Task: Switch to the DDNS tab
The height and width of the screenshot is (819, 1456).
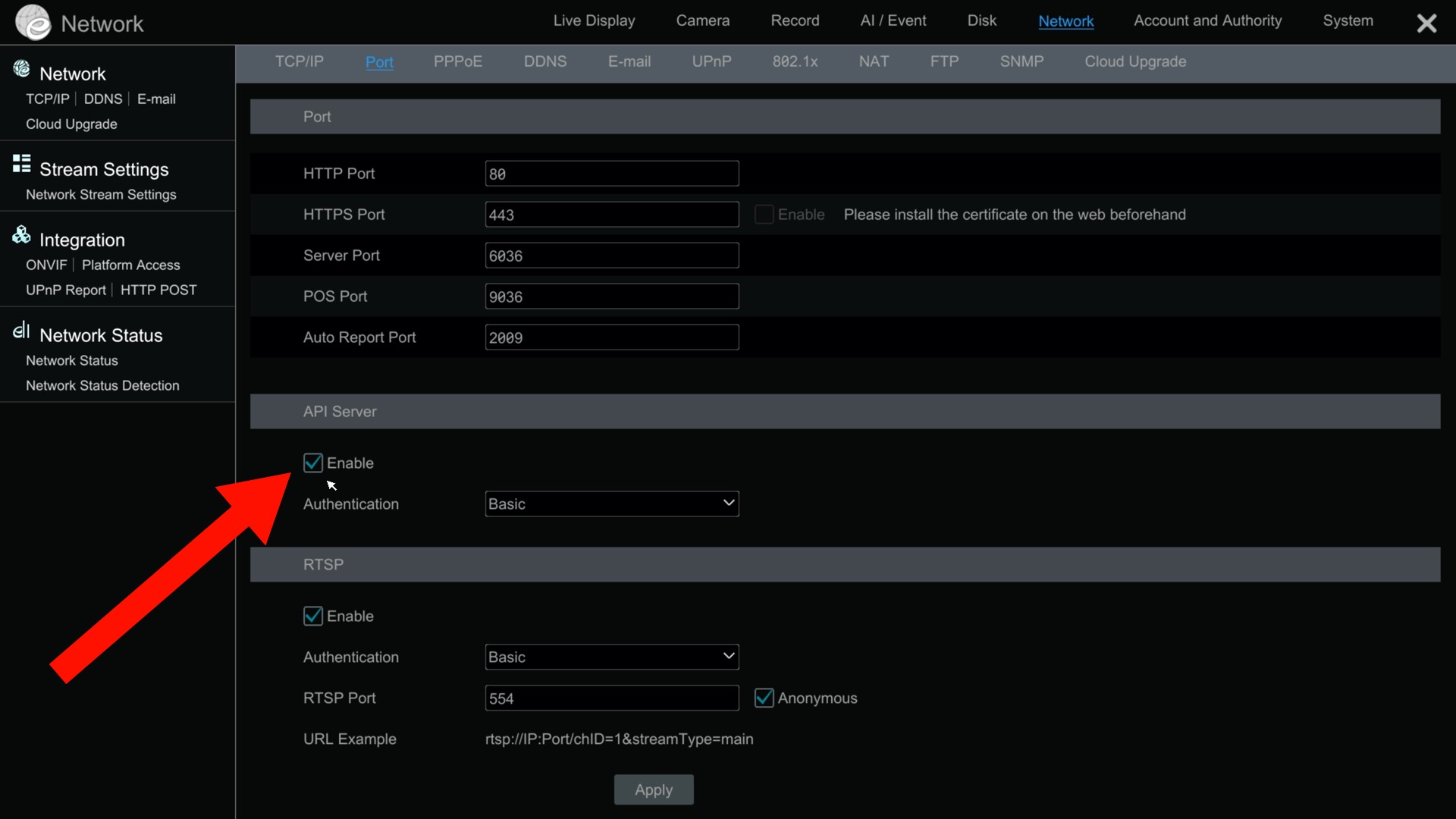Action: [544, 61]
